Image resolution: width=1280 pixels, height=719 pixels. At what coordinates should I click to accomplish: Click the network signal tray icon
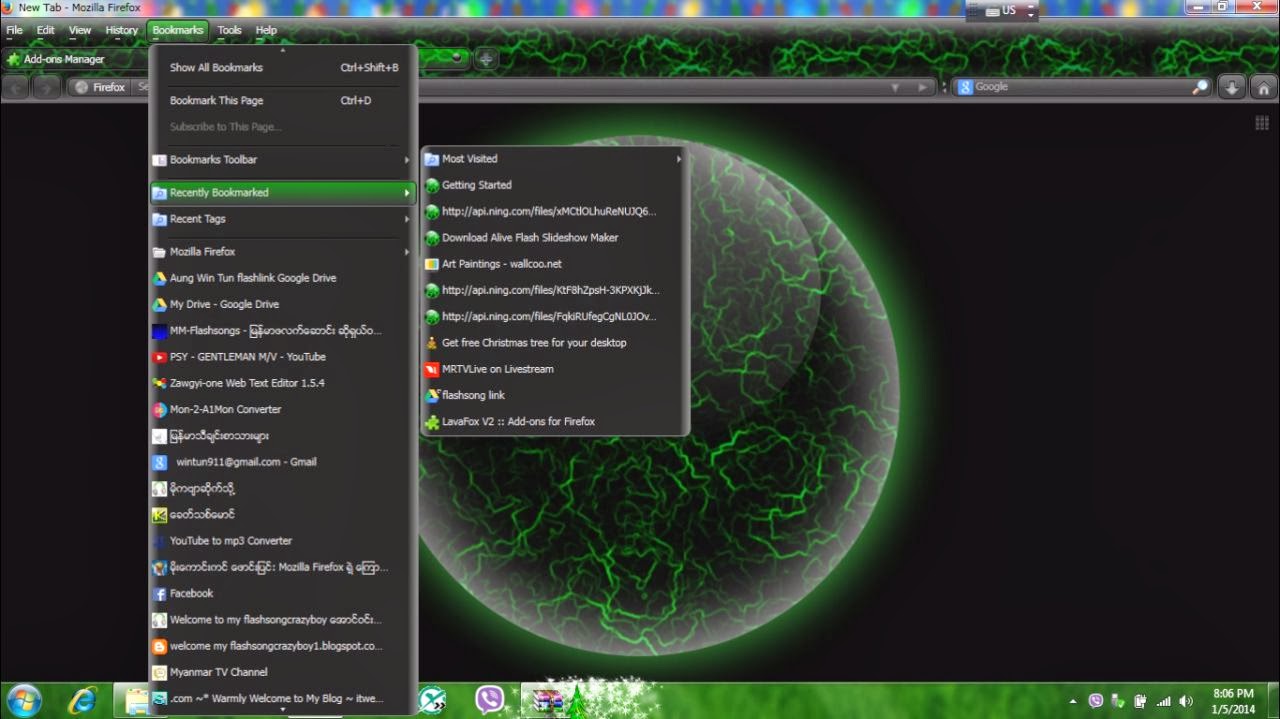click(1163, 701)
